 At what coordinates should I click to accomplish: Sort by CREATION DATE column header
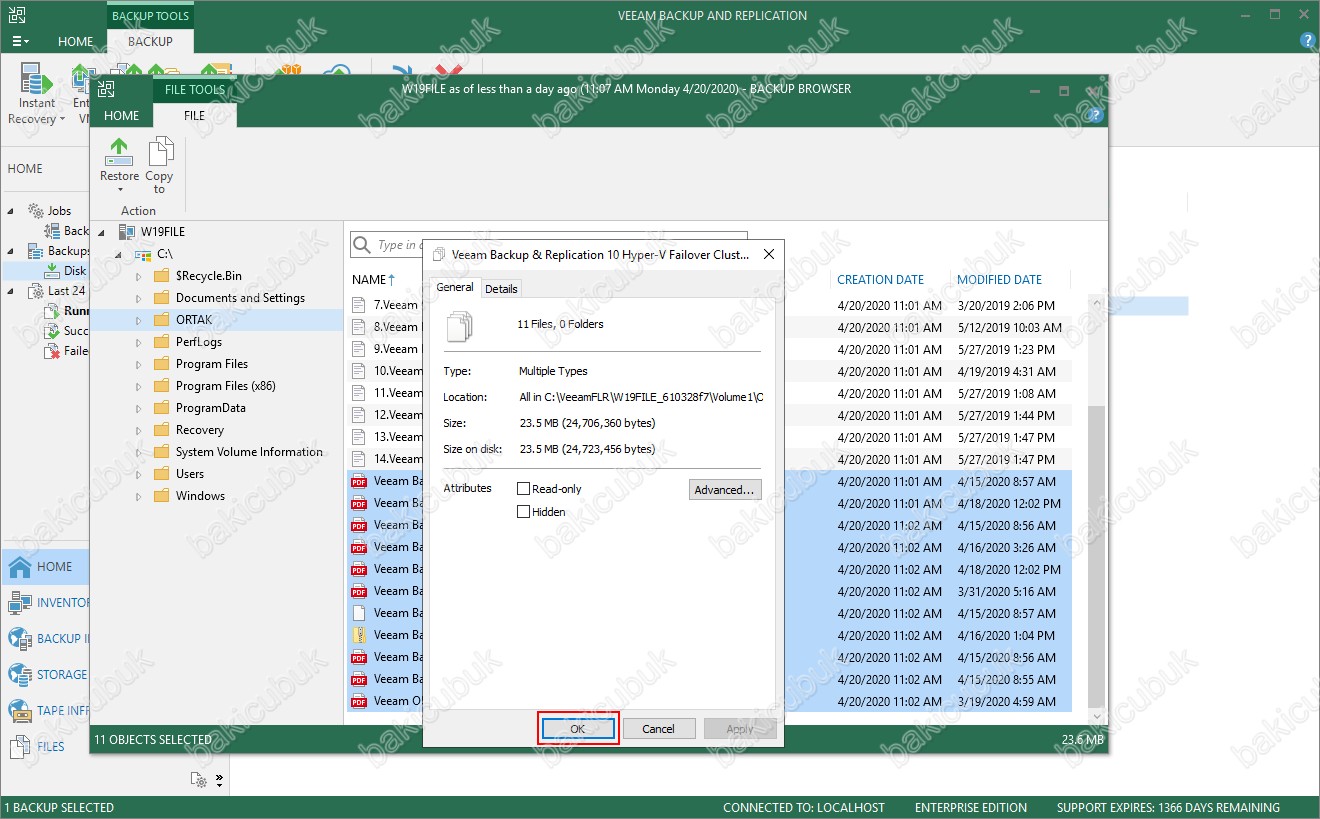click(x=880, y=280)
